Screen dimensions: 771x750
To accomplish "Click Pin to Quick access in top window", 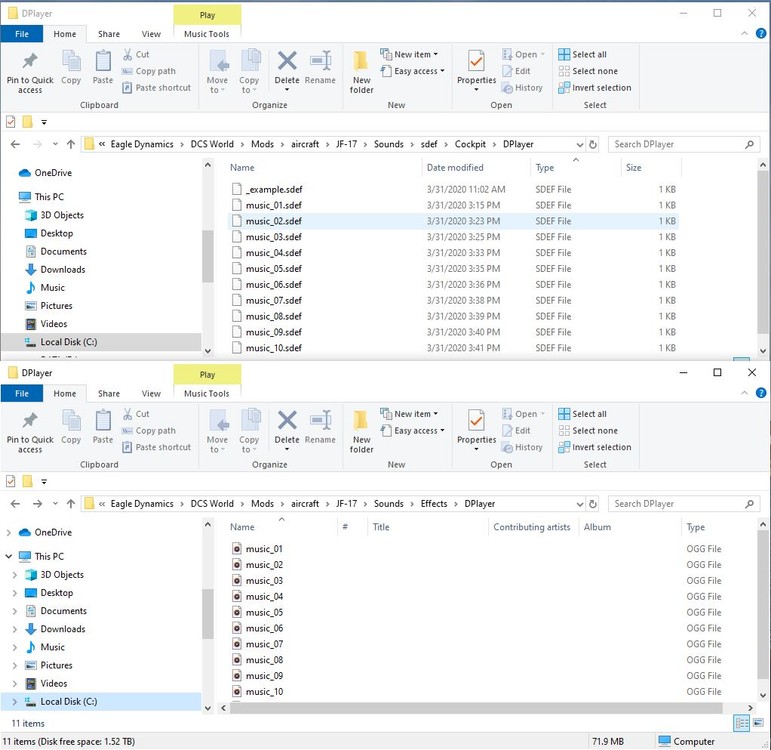I will click(x=30, y=72).
